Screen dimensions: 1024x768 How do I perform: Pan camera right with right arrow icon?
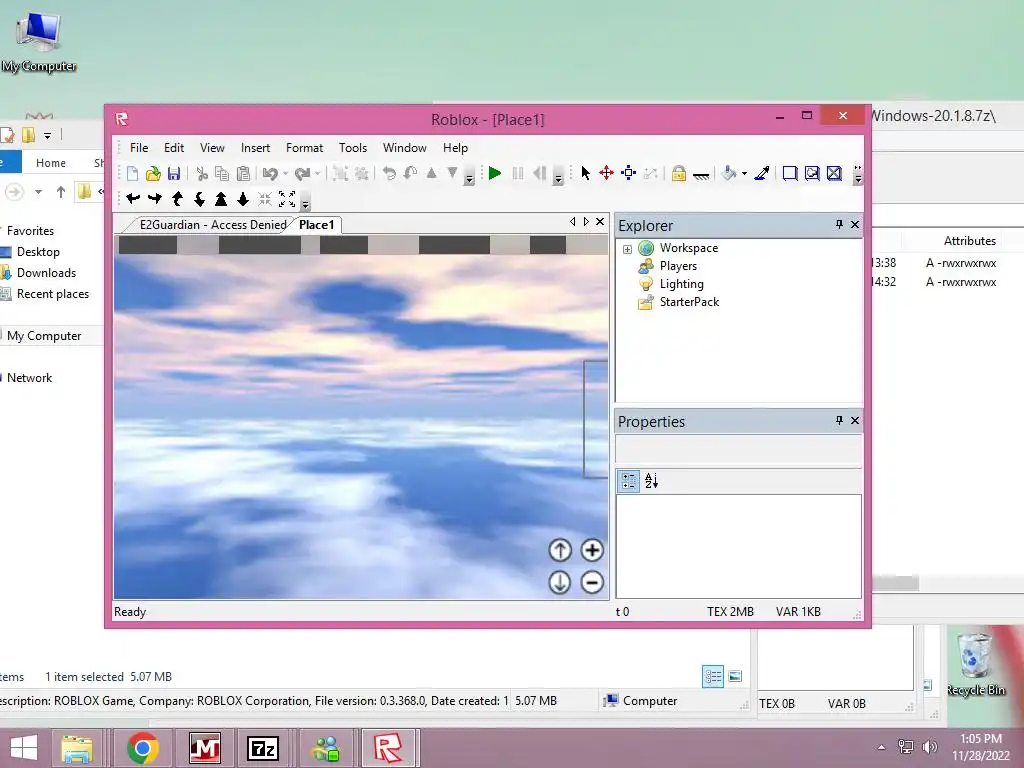pos(155,199)
